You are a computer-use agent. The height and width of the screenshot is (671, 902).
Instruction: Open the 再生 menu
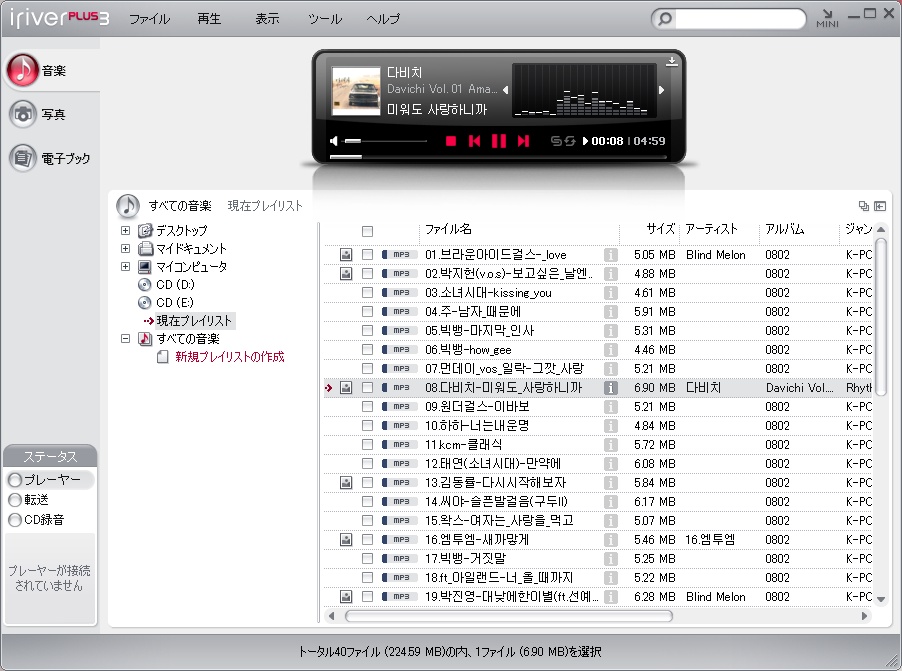[x=209, y=19]
